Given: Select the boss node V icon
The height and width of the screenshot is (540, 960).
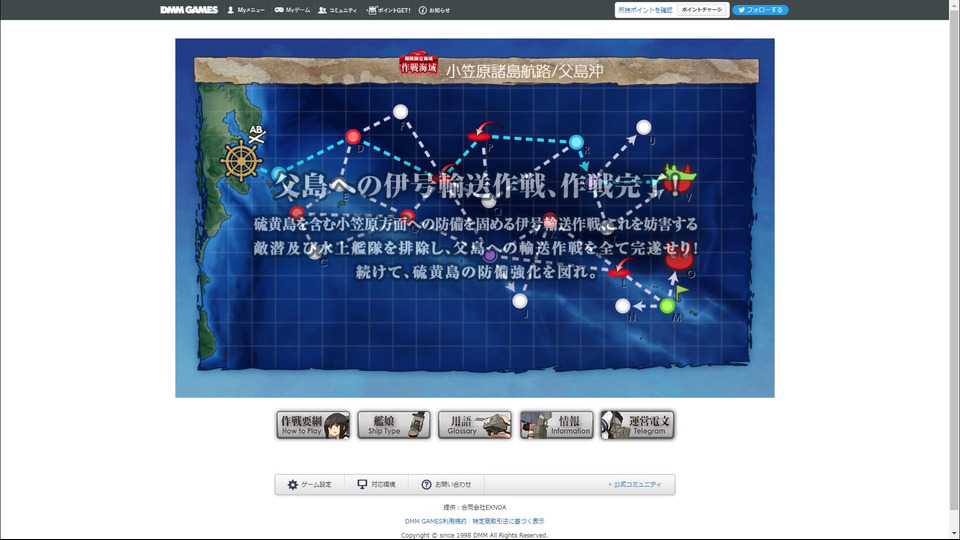Looking at the screenshot, I should pyautogui.click(x=679, y=177).
